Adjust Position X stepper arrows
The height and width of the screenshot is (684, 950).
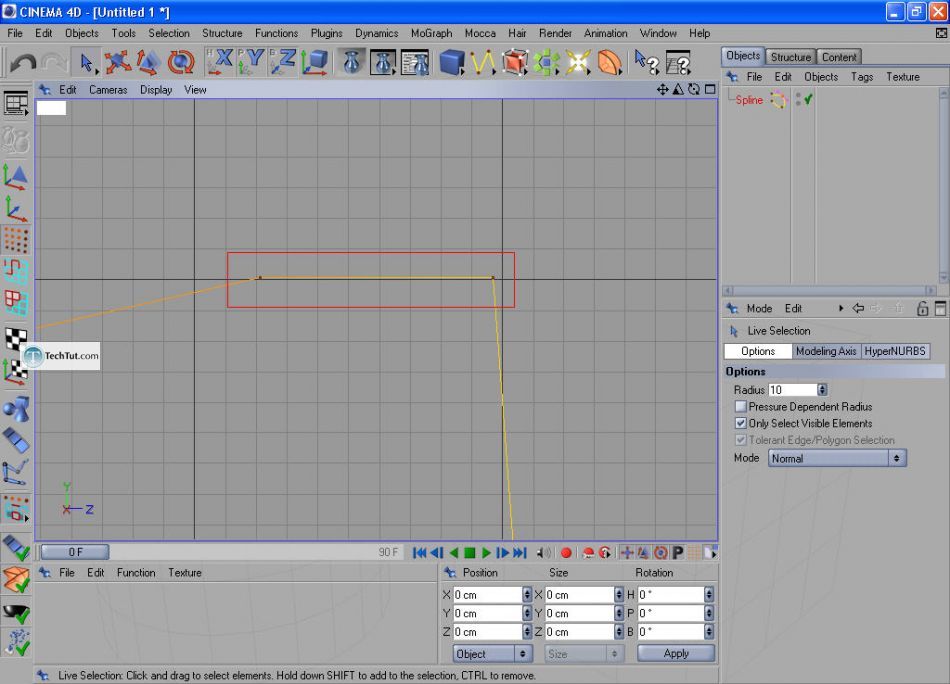(x=526, y=595)
